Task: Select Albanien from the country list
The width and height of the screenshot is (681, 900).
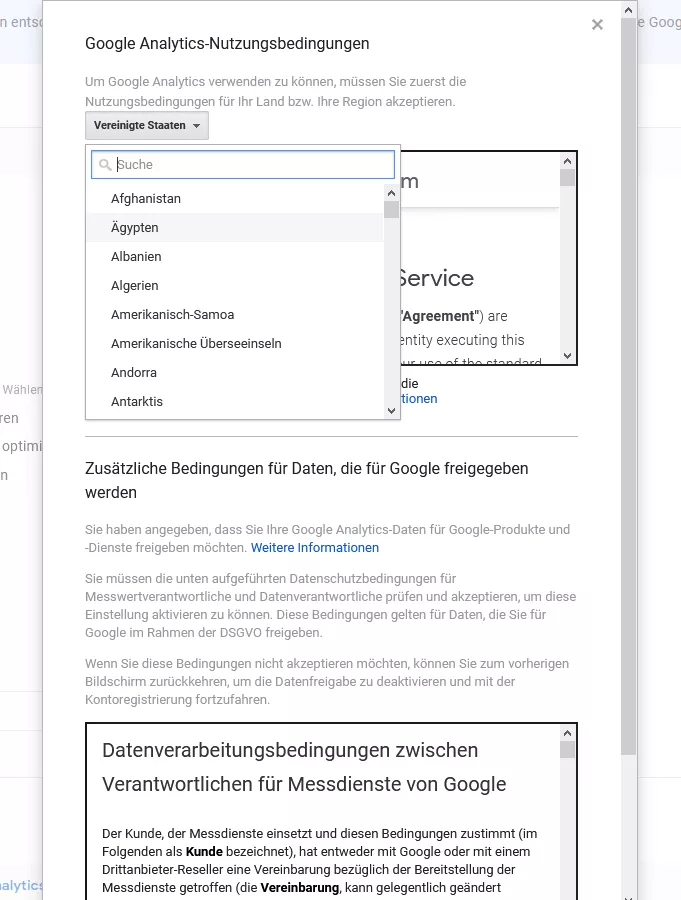Action: coord(235,257)
